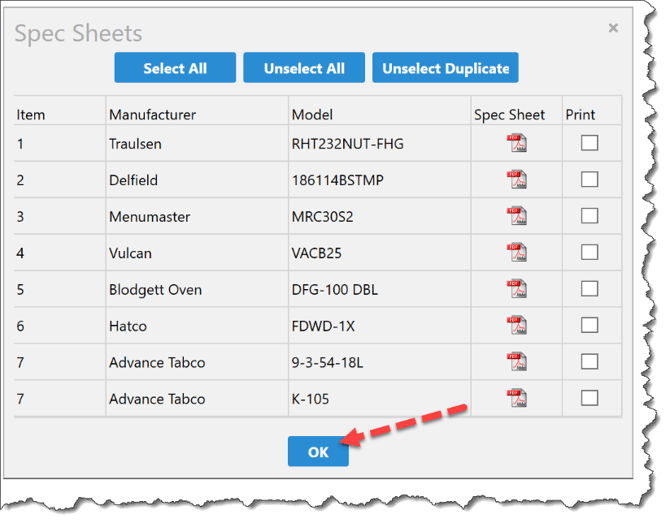Click model MRC30S2
670x523 pixels.
click(x=323, y=217)
